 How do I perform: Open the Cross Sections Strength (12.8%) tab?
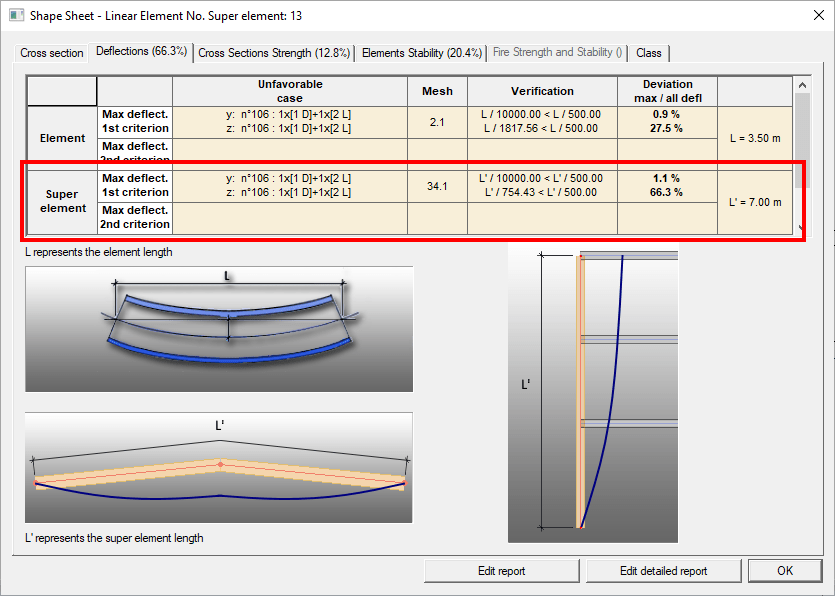(274, 53)
